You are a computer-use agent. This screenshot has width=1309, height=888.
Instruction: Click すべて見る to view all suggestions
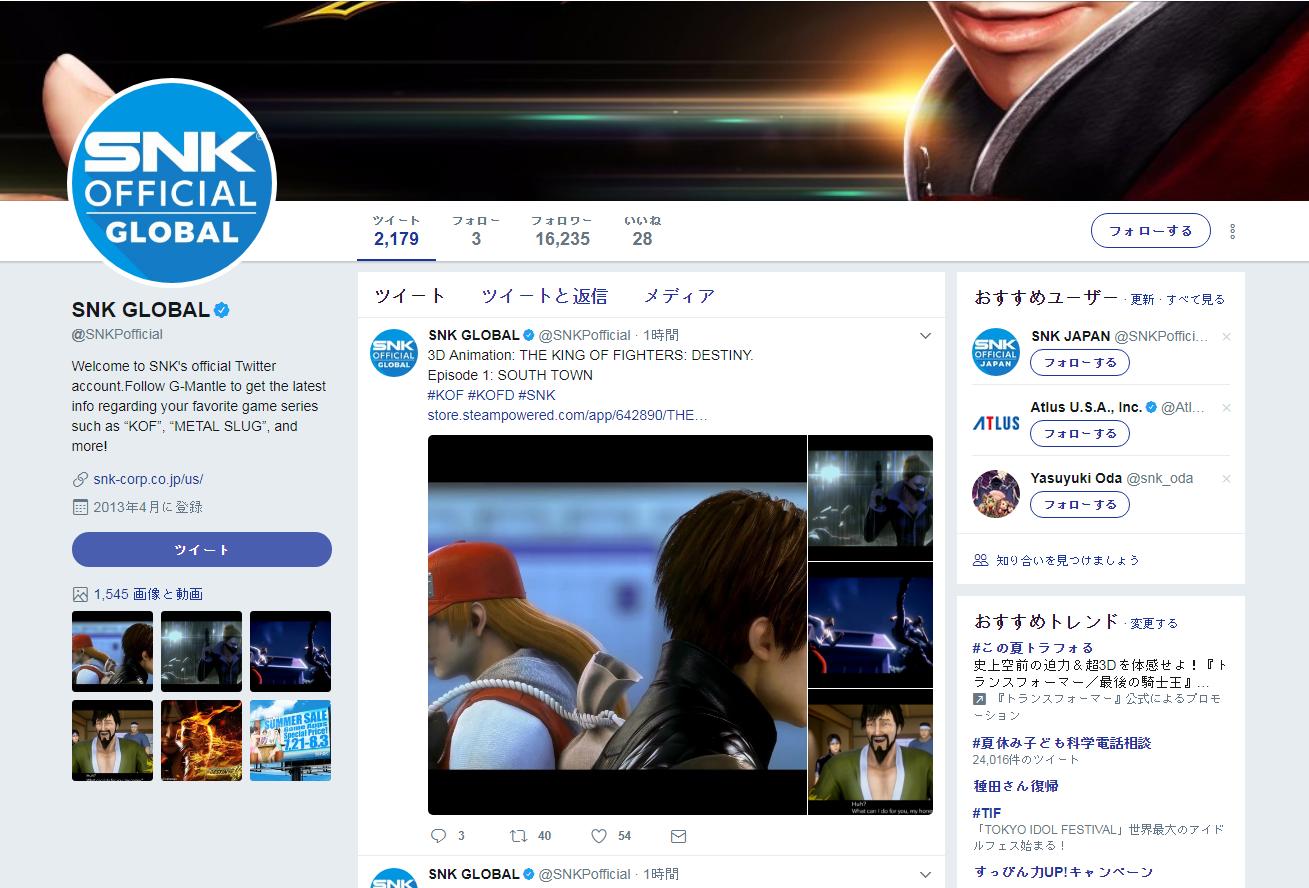(x=1195, y=299)
